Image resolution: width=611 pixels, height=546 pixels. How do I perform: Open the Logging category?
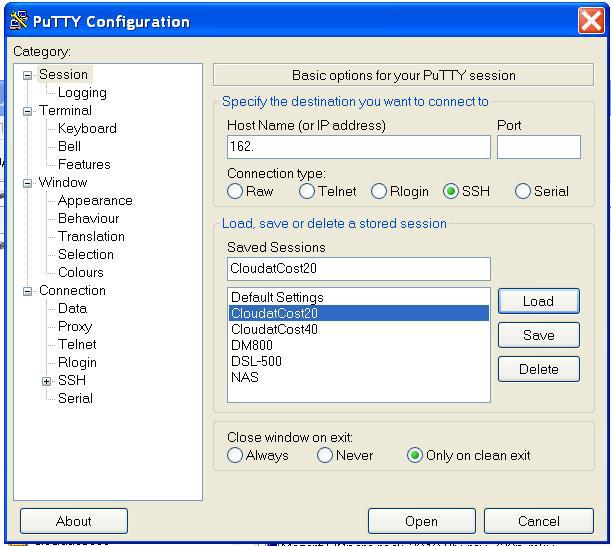tap(82, 93)
